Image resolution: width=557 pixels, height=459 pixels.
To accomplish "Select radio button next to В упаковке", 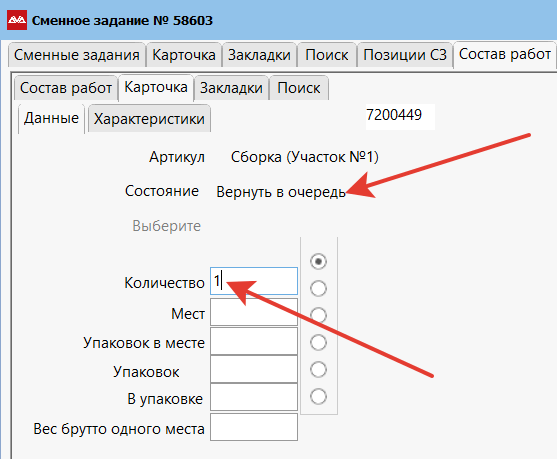I will click(318, 396).
